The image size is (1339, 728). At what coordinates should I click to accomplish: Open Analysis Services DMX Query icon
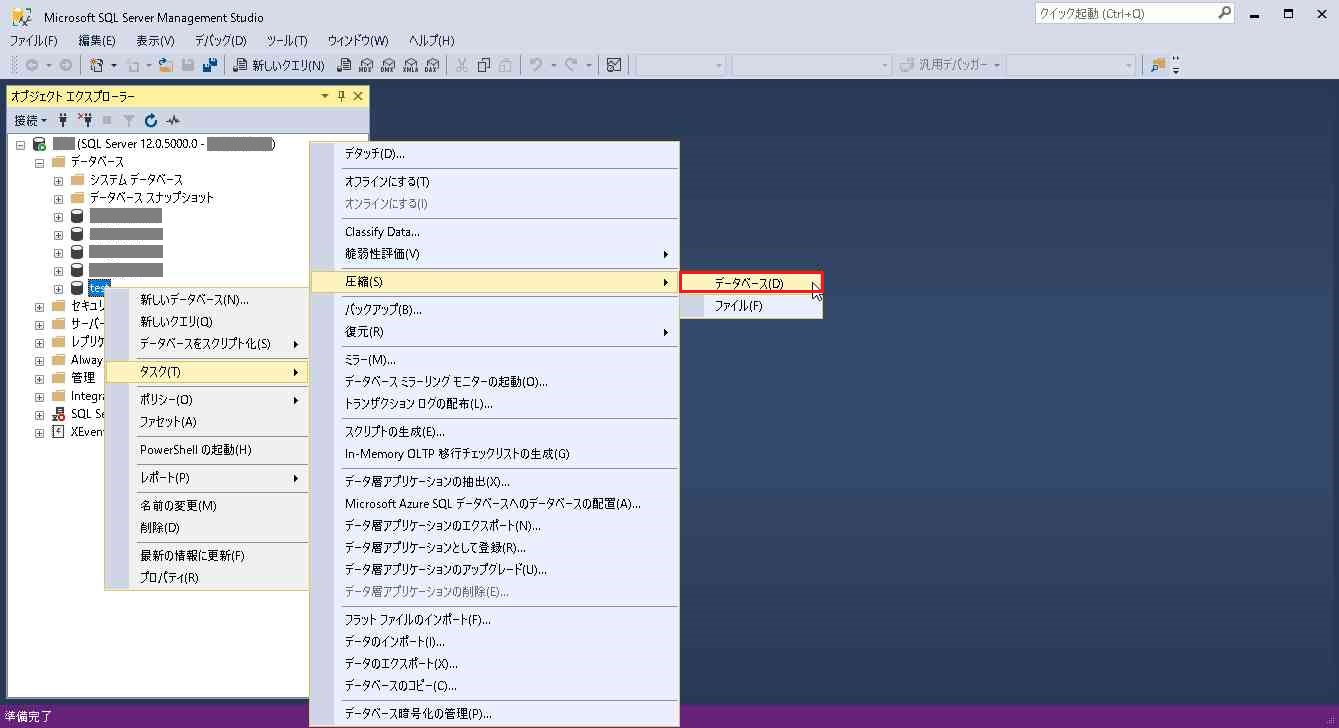point(388,65)
